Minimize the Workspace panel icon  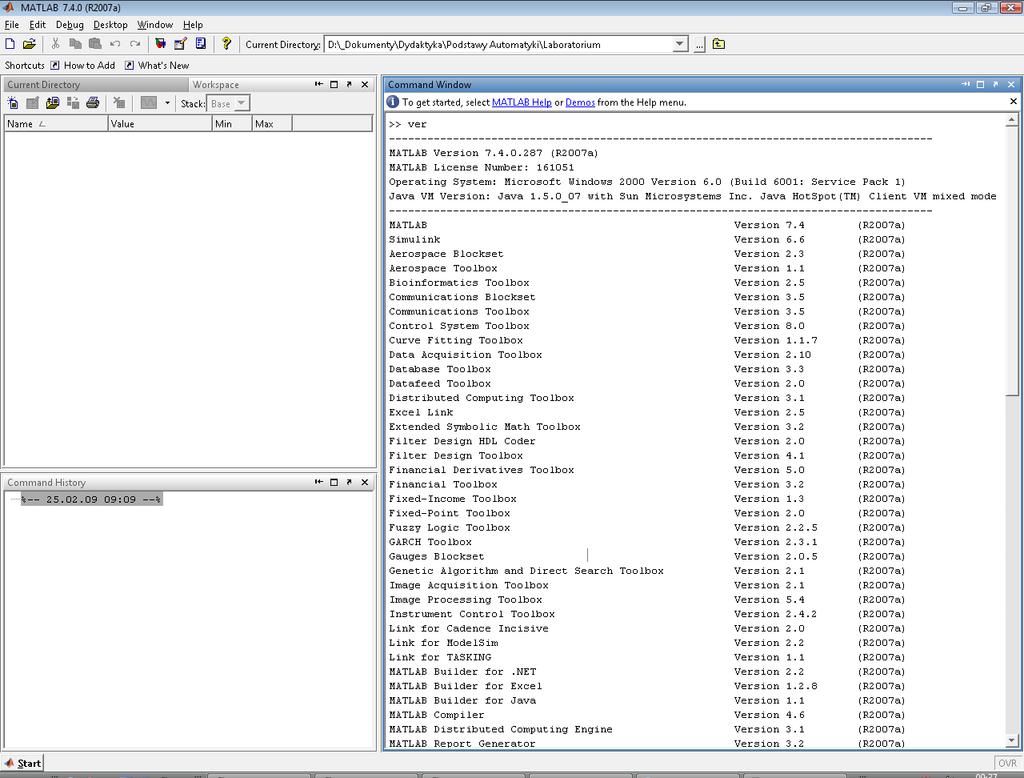point(319,84)
